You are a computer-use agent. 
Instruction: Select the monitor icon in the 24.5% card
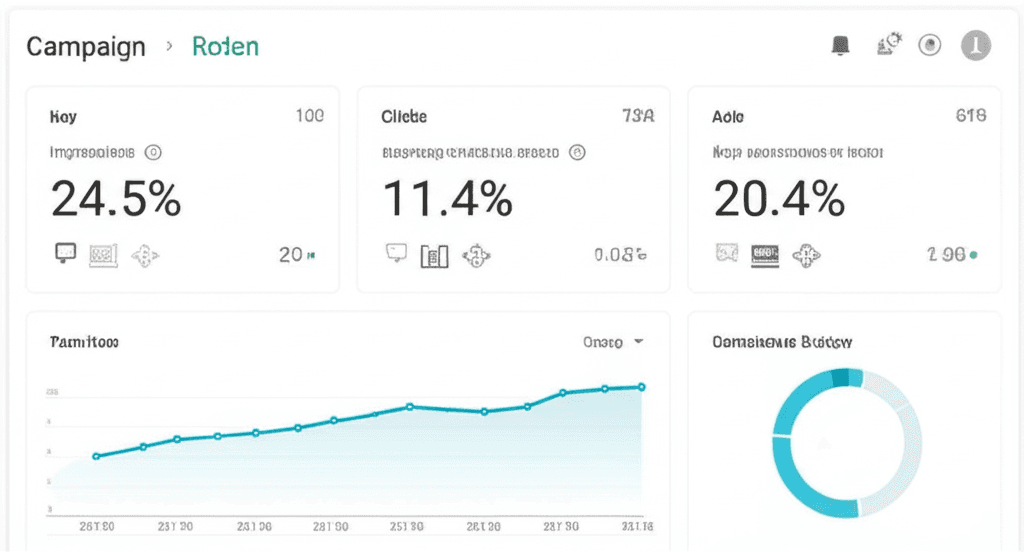pyautogui.click(x=65, y=253)
